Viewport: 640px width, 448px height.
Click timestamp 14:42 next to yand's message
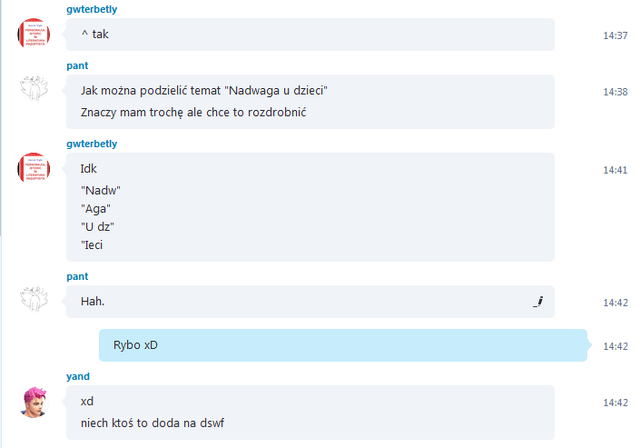pos(616,403)
